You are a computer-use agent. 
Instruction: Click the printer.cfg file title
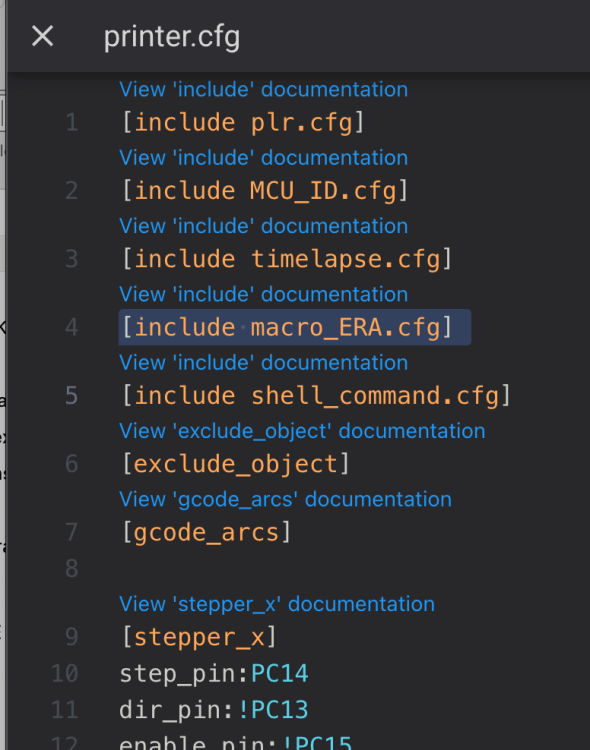[172, 37]
